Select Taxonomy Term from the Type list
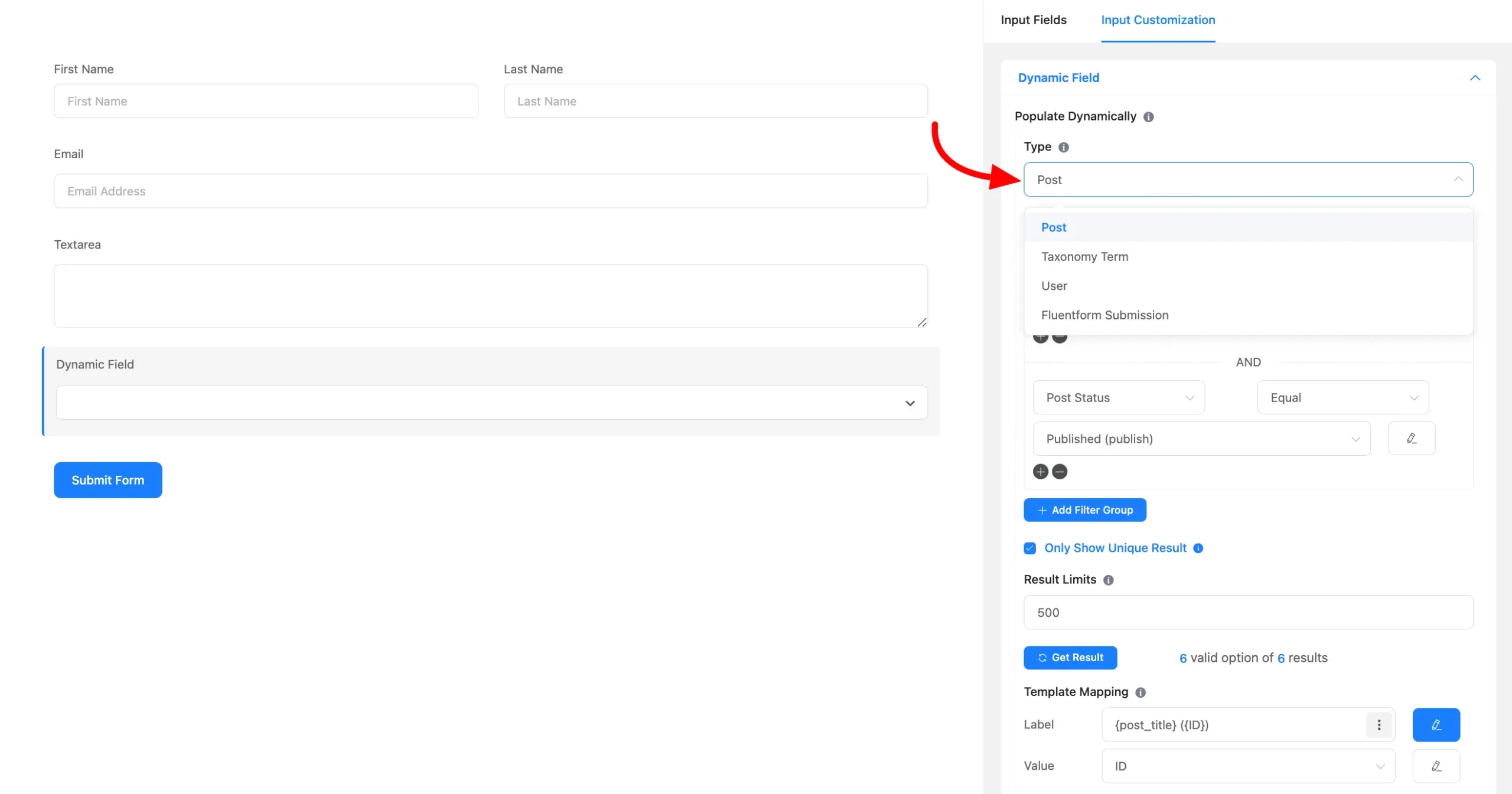Screen dimensions: 1512x794 1084,256
